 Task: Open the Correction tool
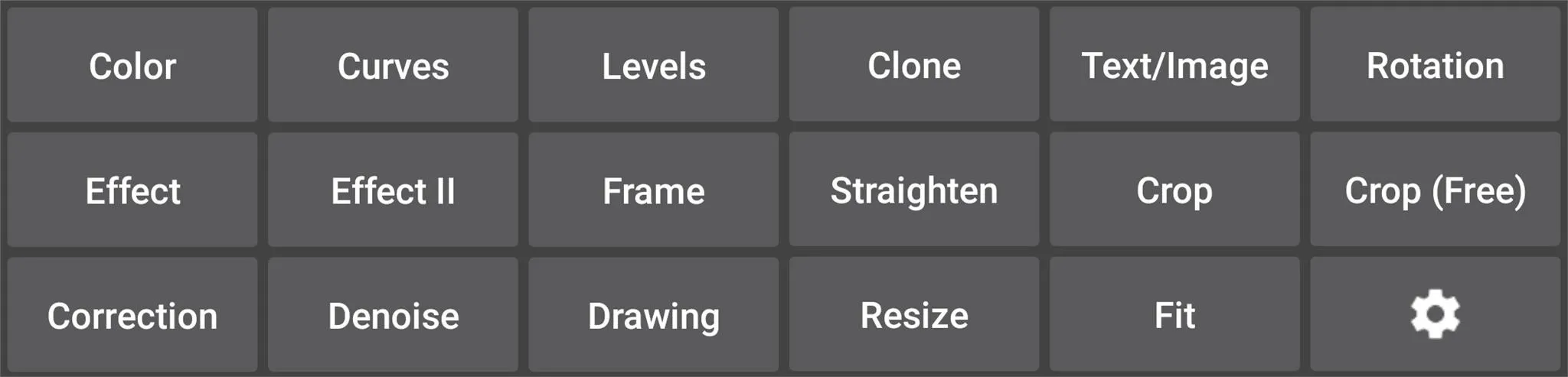click(x=132, y=314)
